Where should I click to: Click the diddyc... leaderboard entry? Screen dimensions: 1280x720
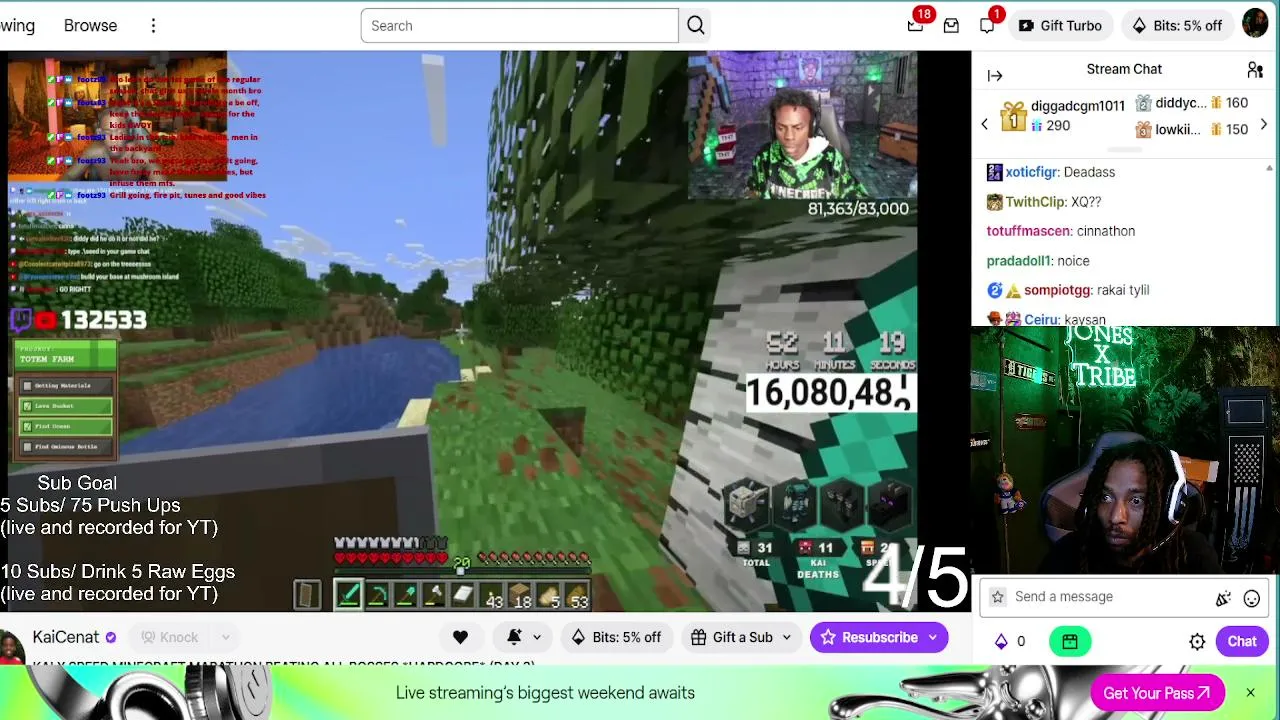click(x=1191, y=103)
